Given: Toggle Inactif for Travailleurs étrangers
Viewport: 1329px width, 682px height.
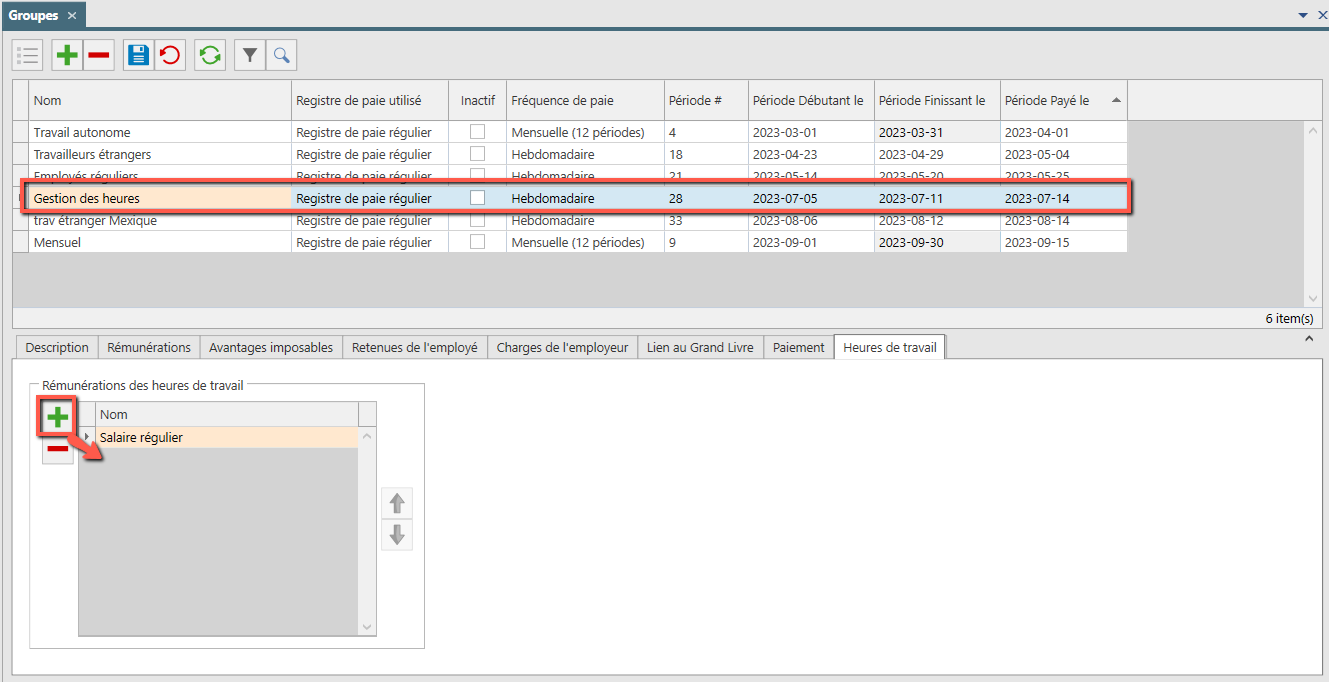Looking at the screenshot, I should (477, 154).
